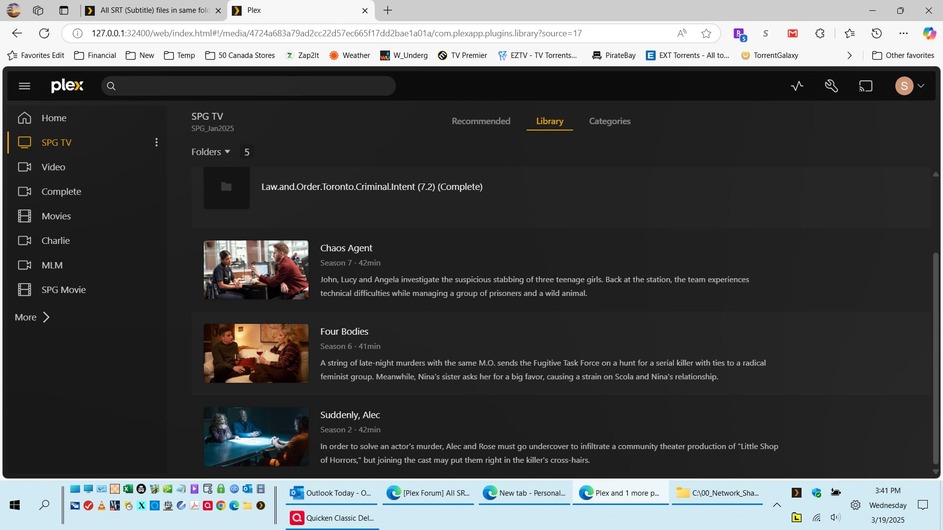Expand the More sidebar section

pos(32,317)
